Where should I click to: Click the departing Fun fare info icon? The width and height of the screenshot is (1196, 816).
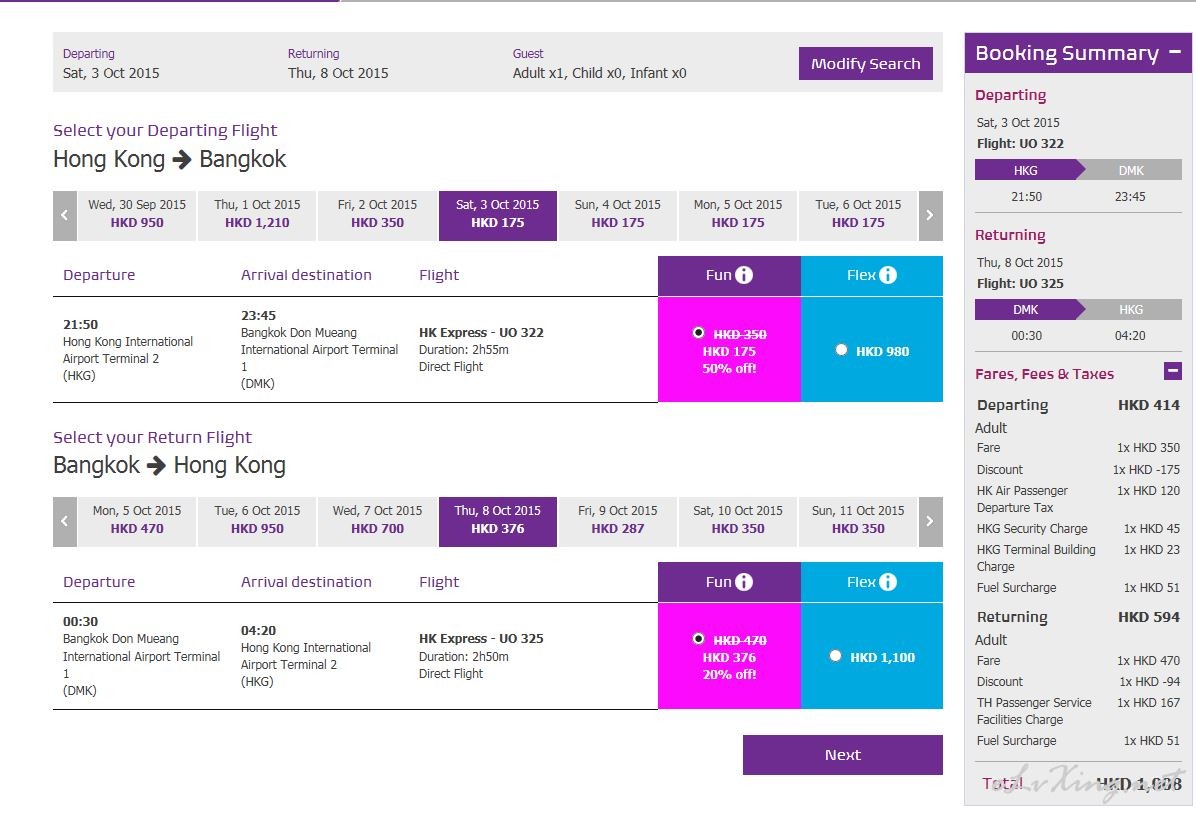coord(744,275)
